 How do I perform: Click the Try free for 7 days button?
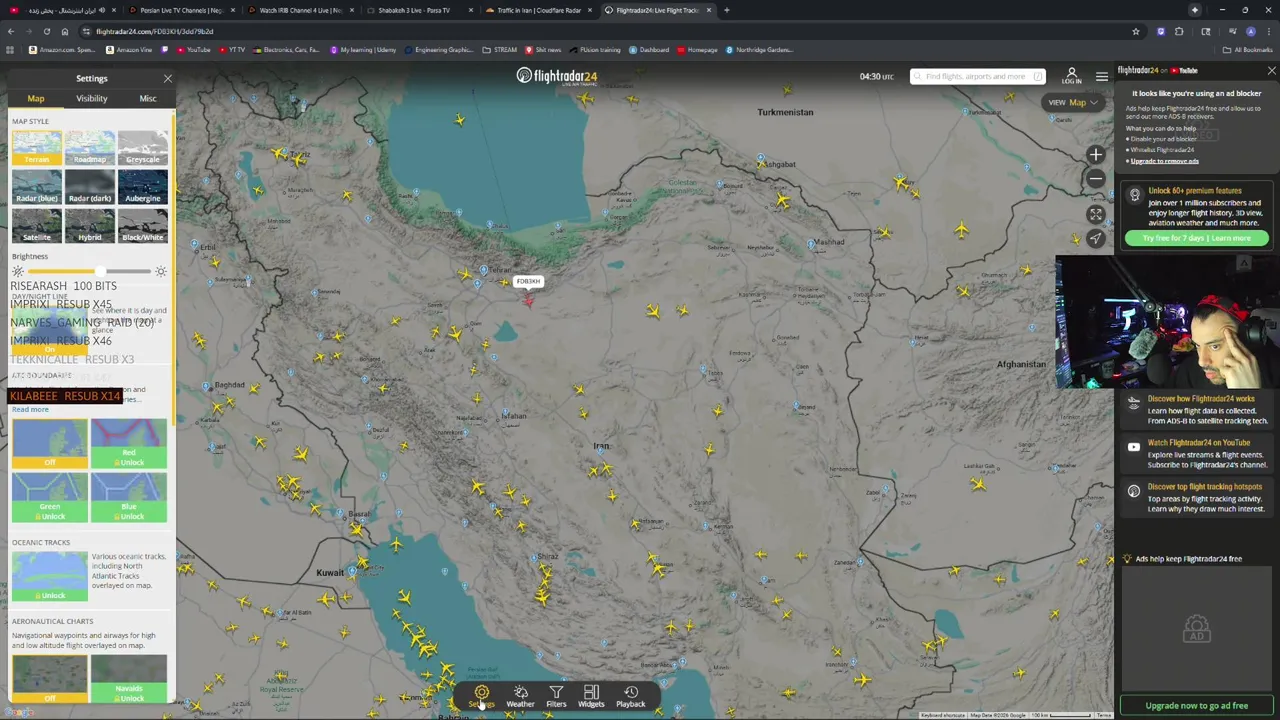click(1196, 238)
